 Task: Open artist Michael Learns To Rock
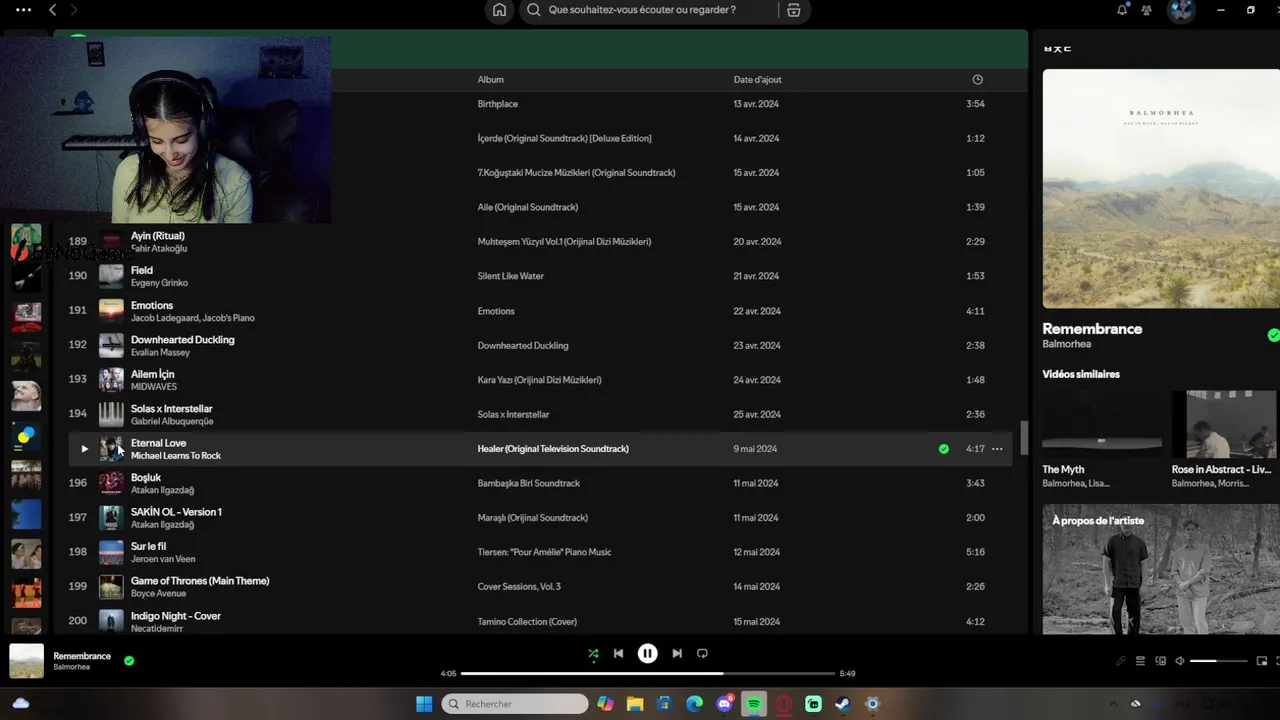point(176,456)
